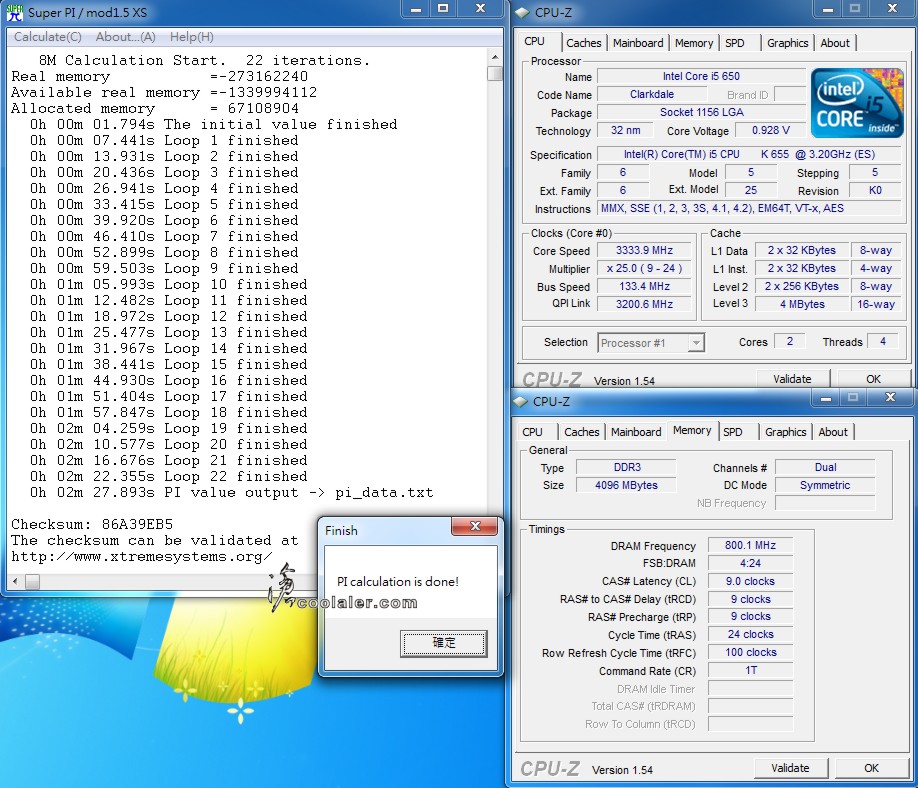This screenshot has width=918, height=788.
Task: Click the DDR3 memory type value
Action: click(626, 467)
